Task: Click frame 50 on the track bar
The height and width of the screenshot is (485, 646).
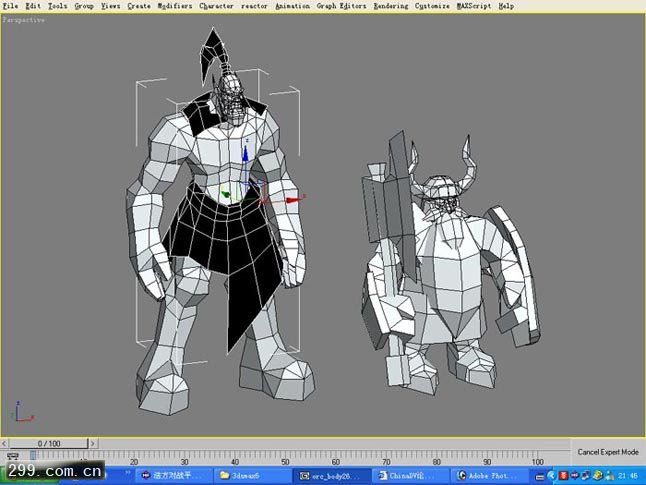Action: pyautogui.click(x=286, y=458)
